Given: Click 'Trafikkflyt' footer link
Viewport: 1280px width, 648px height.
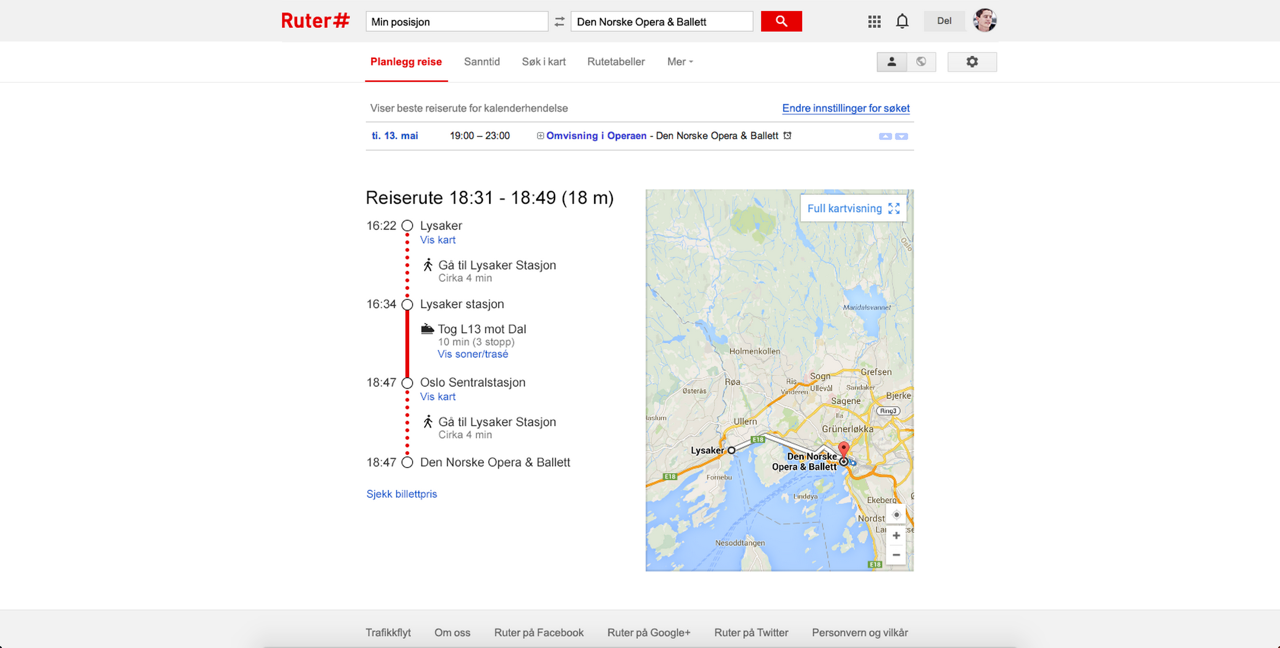Looking at the screenshot, I should pyautogui.click(x=388, y=633).
